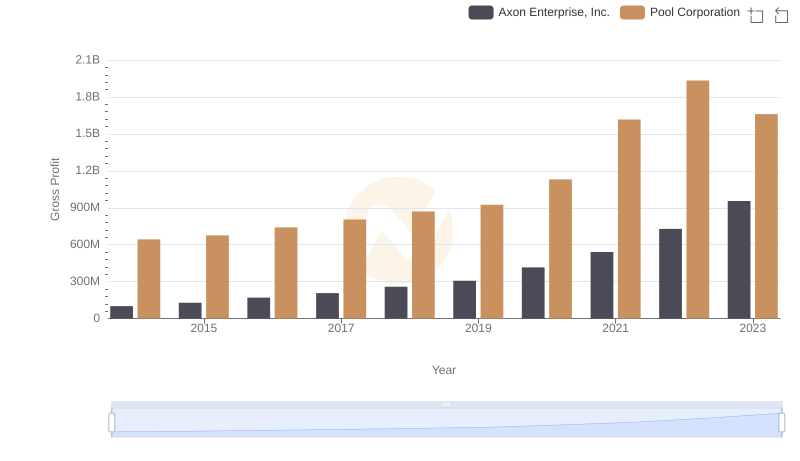This screenshot has height=461, width=800.
Task: Click the 300M y-axis label
Action: click(85, 281)
